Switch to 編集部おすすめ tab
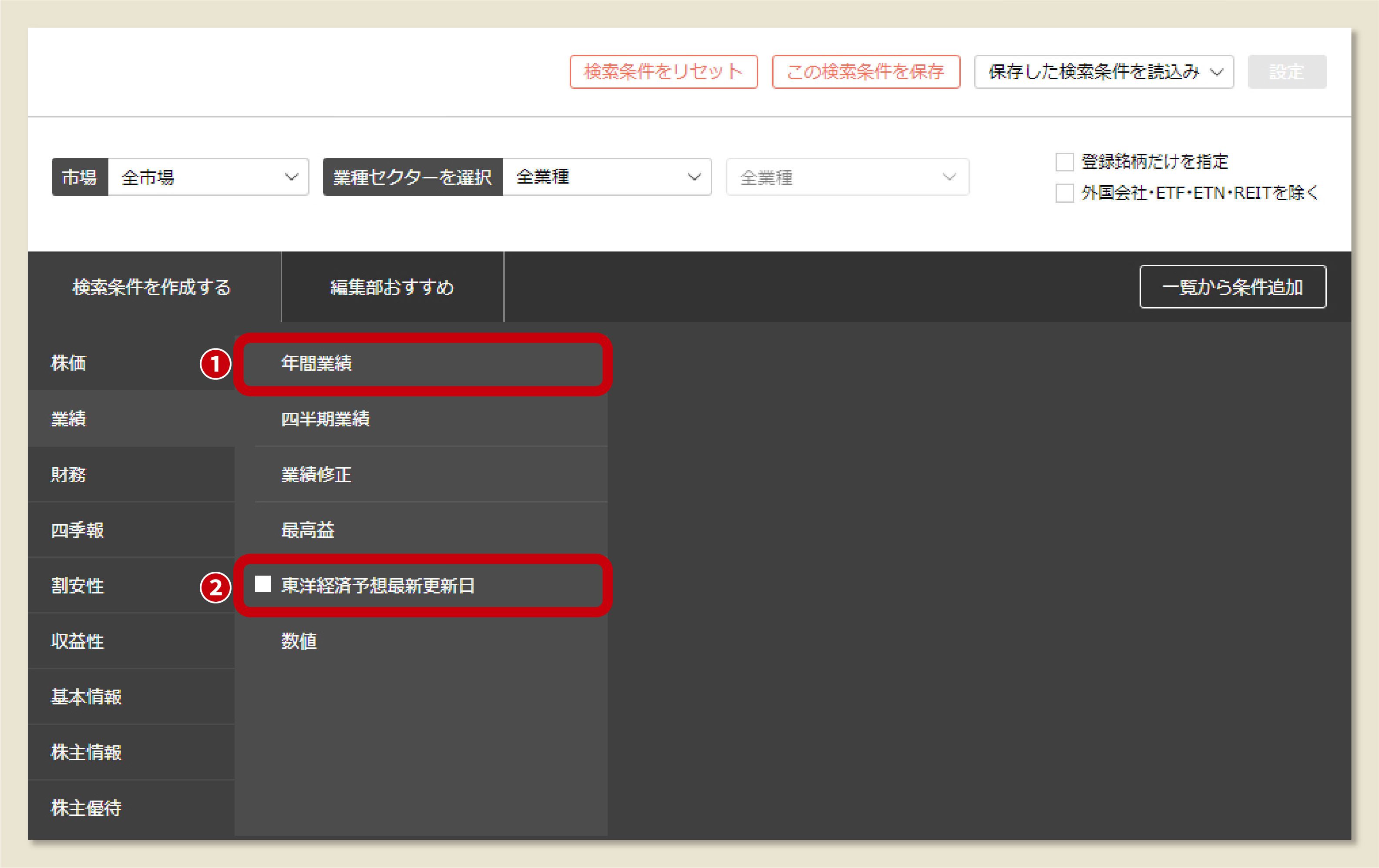This screenshot has height=868, width=1379. (x=392, y=287)
